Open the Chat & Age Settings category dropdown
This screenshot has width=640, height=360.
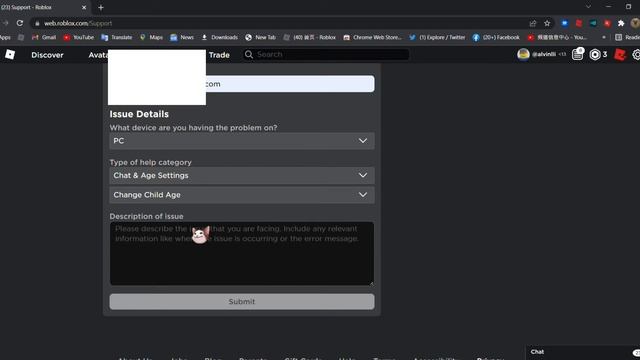(242, 175)
